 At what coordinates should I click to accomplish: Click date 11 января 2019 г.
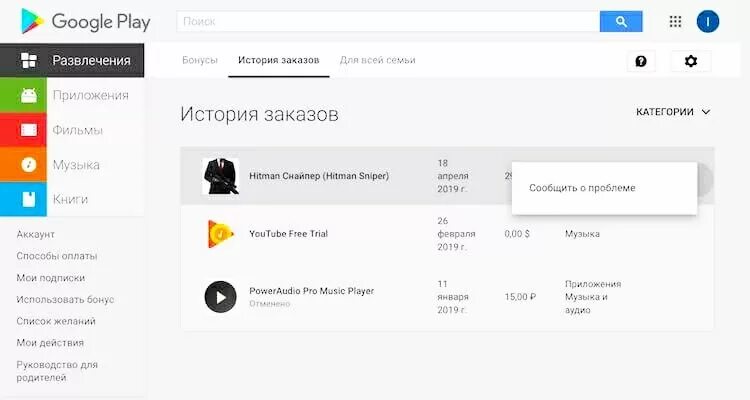pos(452,297)
